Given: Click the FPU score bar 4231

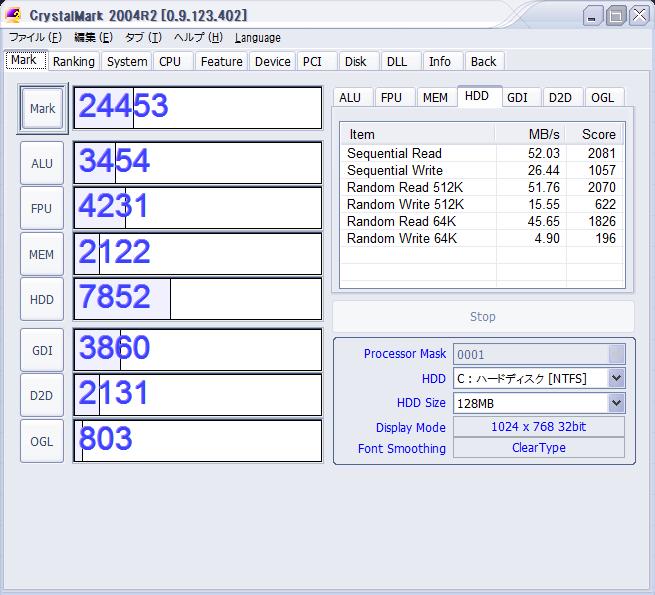Looking at the screenshot, I should 198,208.
